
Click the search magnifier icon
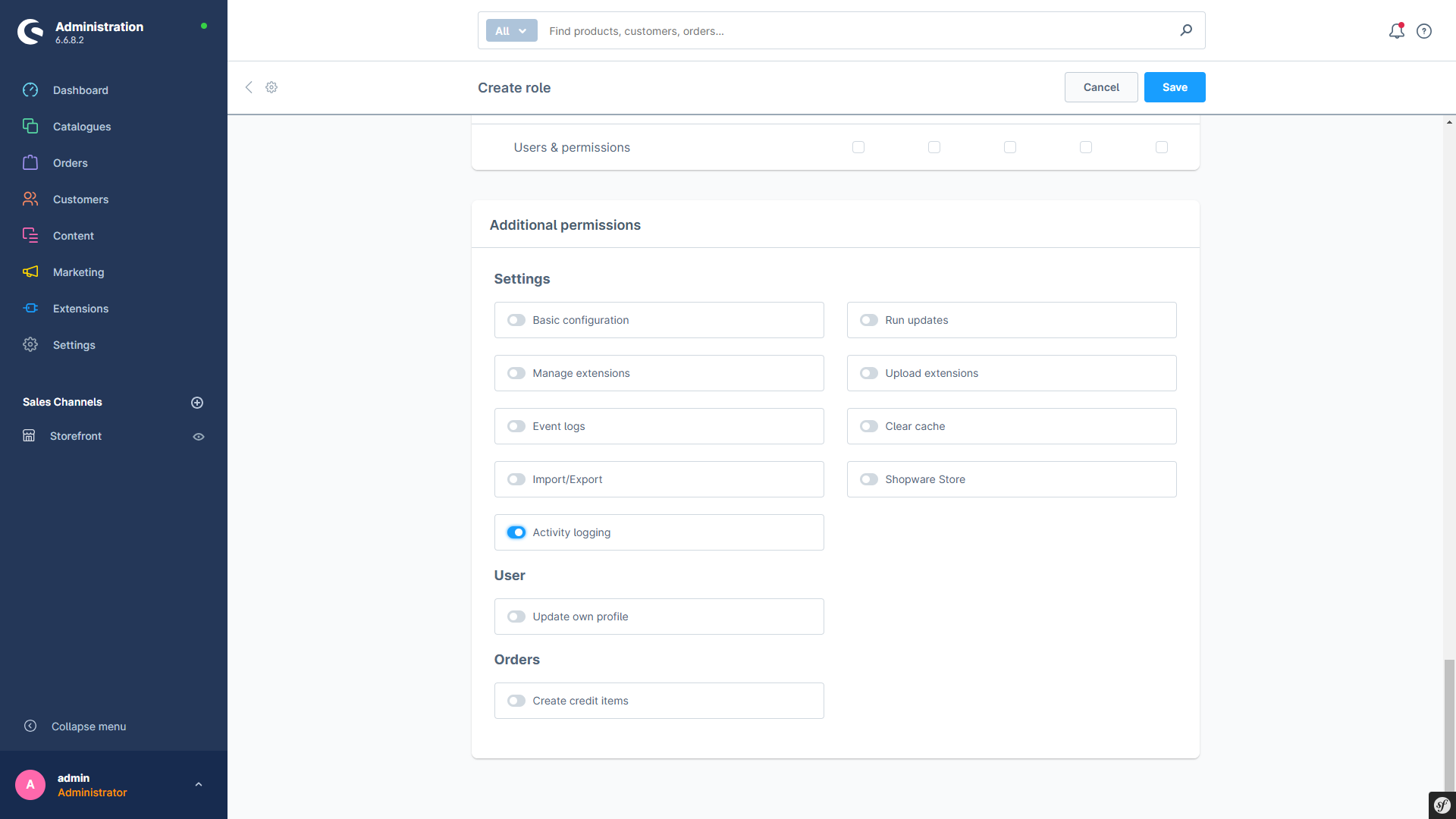1186,30
